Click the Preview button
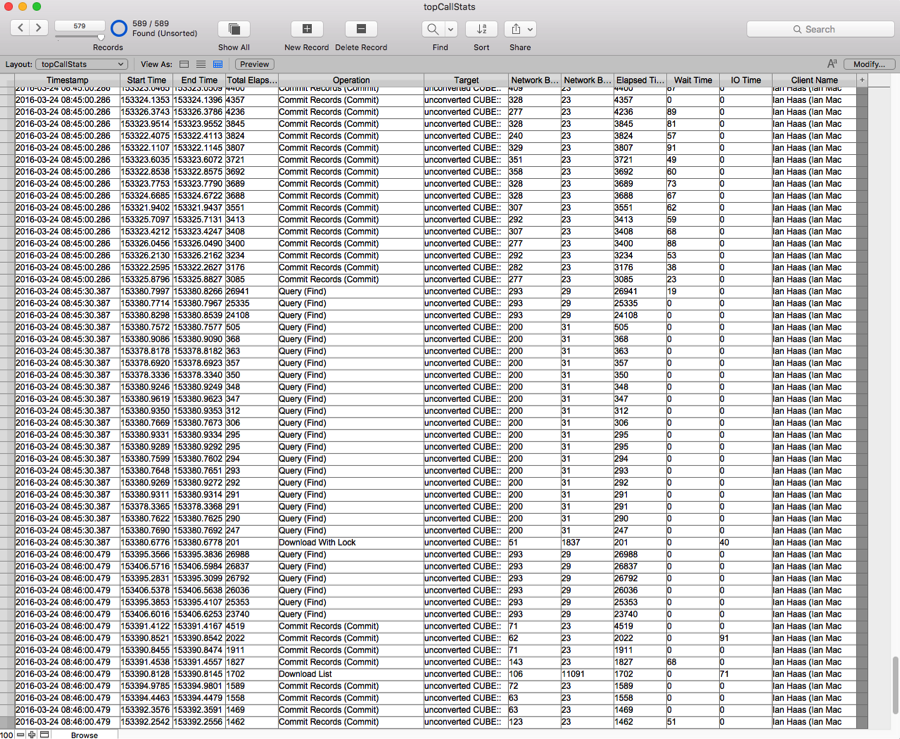 (x=253, y=63)
